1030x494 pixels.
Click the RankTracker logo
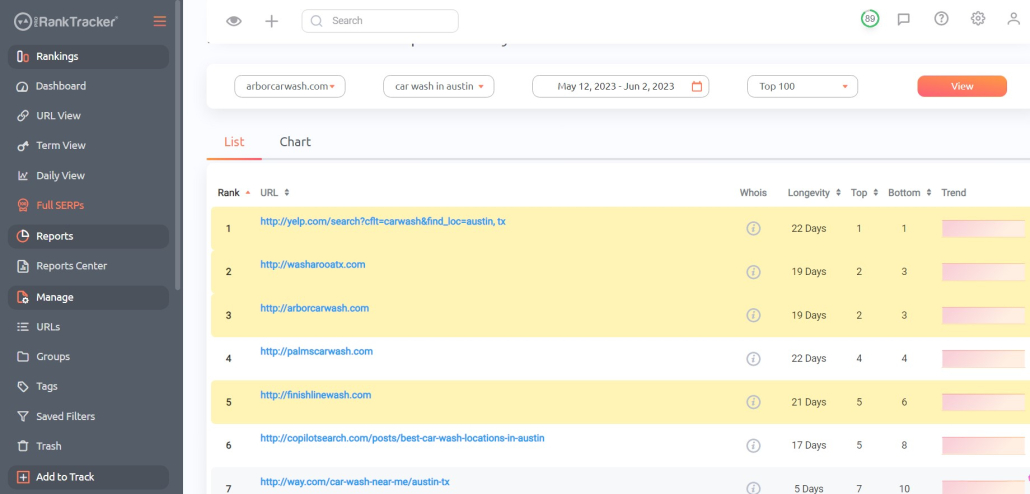pyautogui.click(x=66, y=21)
